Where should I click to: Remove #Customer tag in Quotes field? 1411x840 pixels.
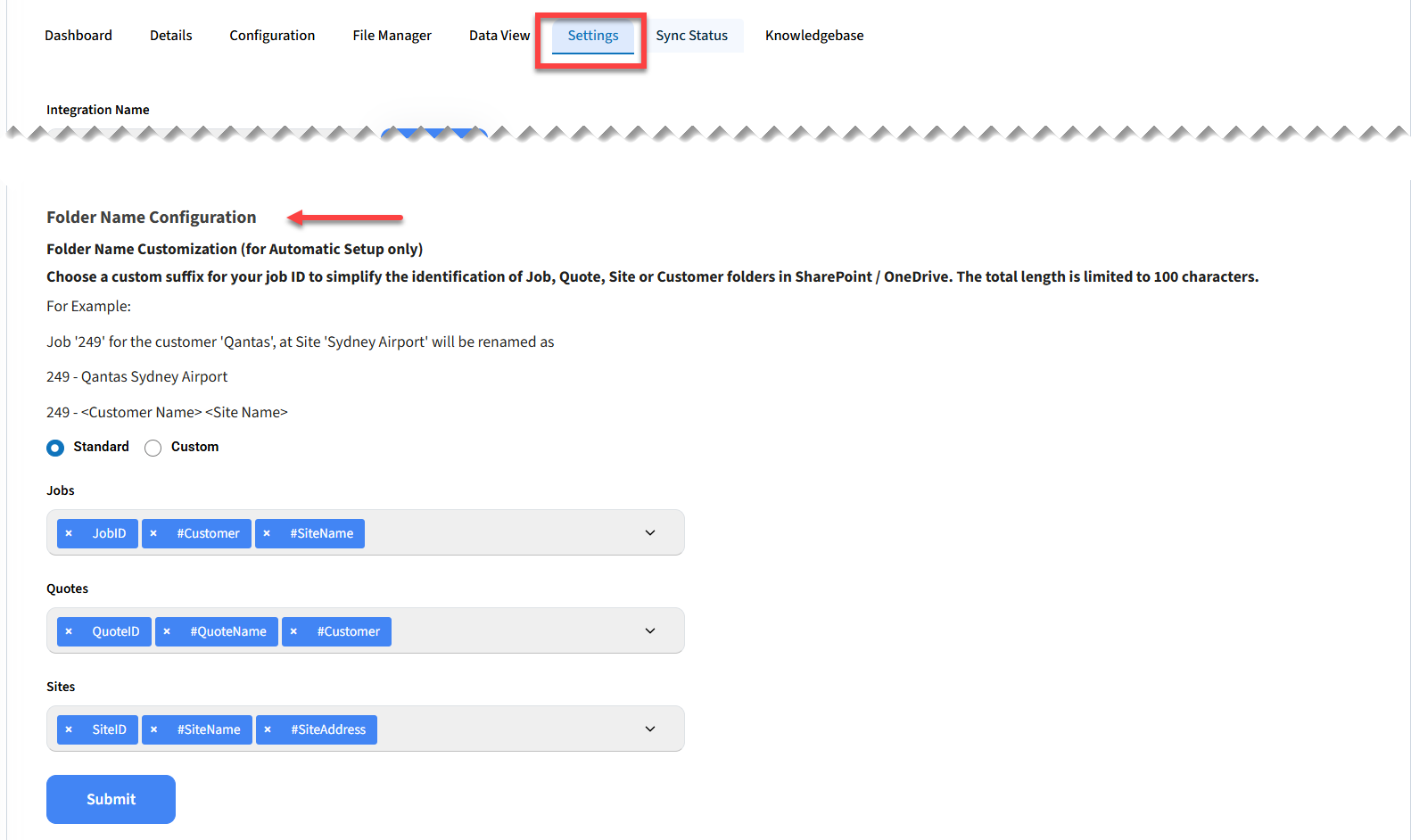pos(293,631)
